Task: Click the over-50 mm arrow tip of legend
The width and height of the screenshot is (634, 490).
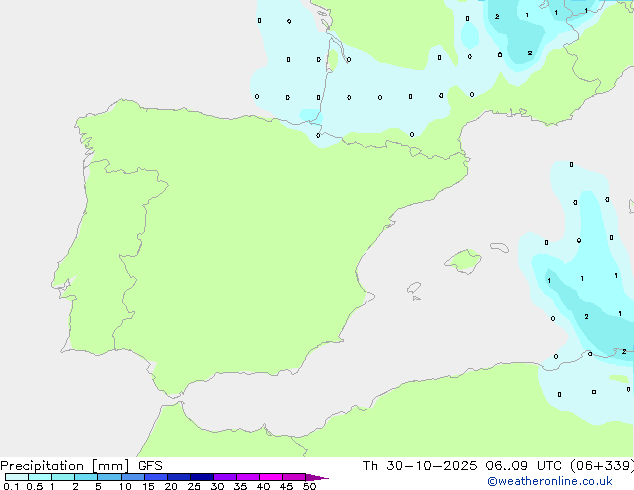Action: 317,477
